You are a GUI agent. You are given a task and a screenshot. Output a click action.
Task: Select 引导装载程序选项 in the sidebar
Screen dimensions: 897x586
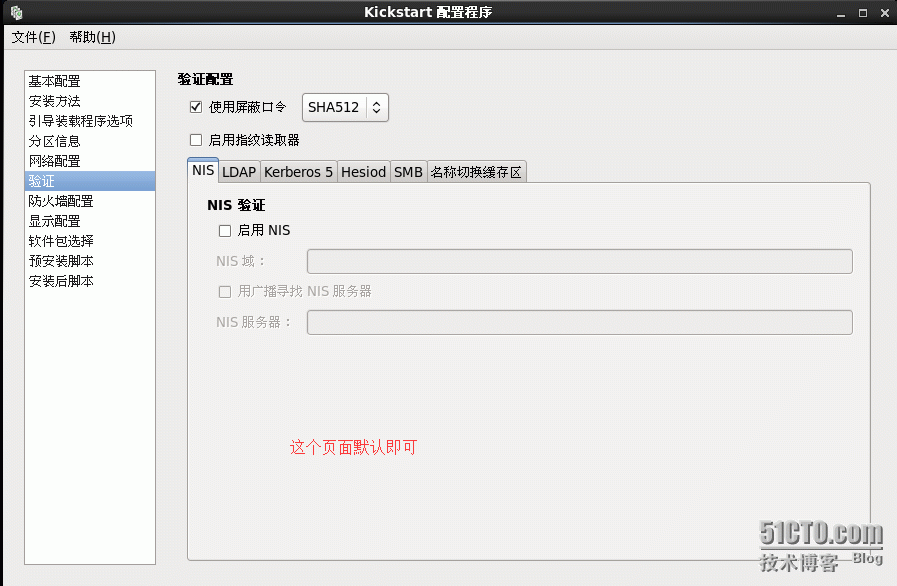(90, 121)
